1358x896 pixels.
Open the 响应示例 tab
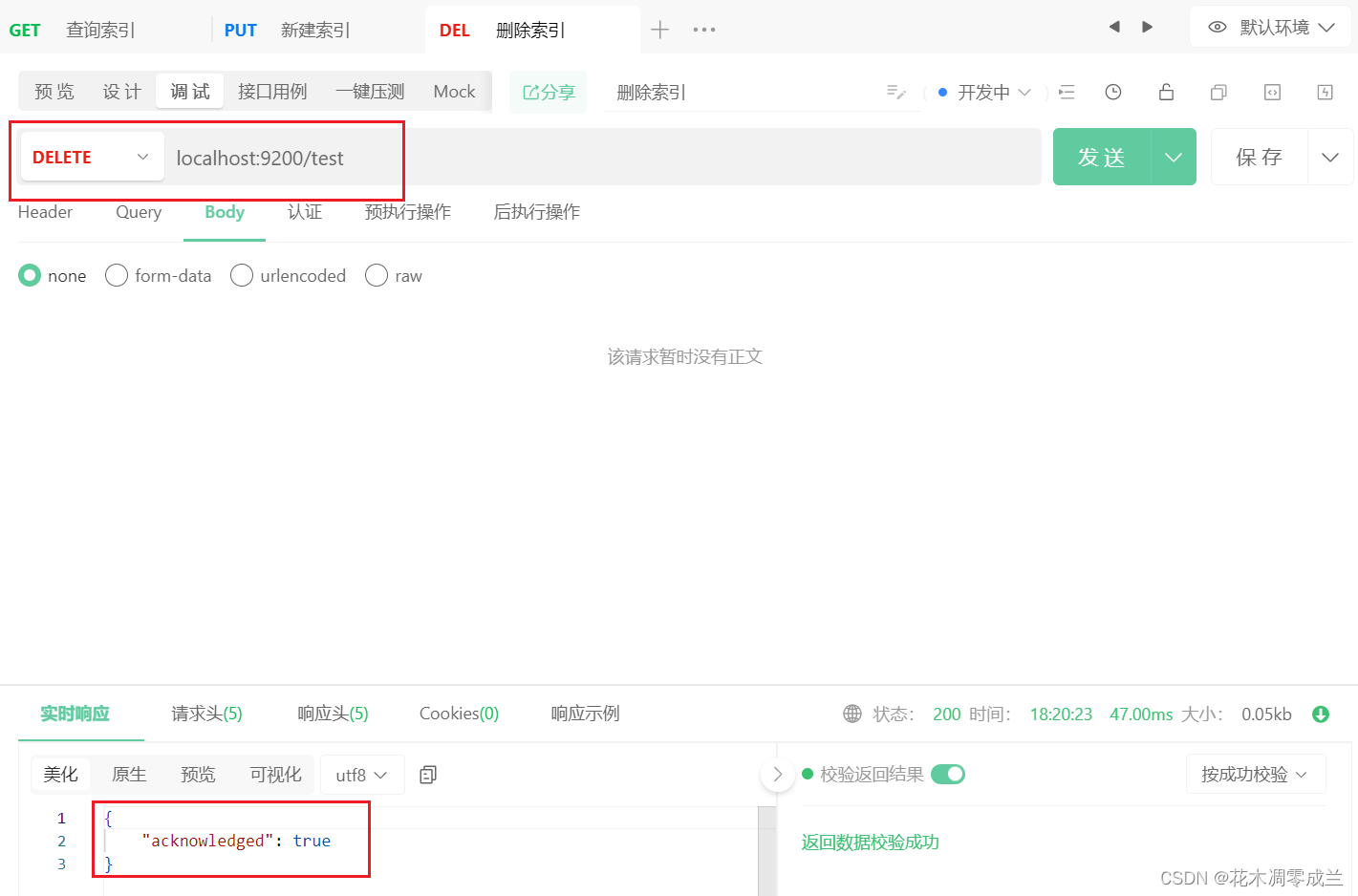click(585, 714)
